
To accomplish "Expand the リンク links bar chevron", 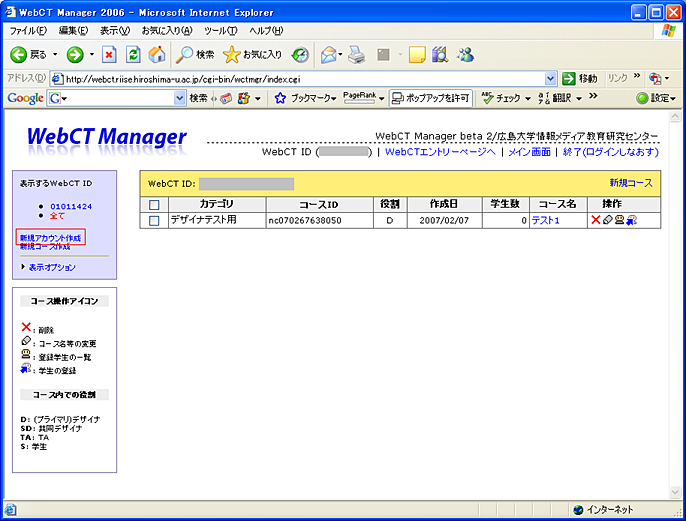I will (x=637, y=76).
